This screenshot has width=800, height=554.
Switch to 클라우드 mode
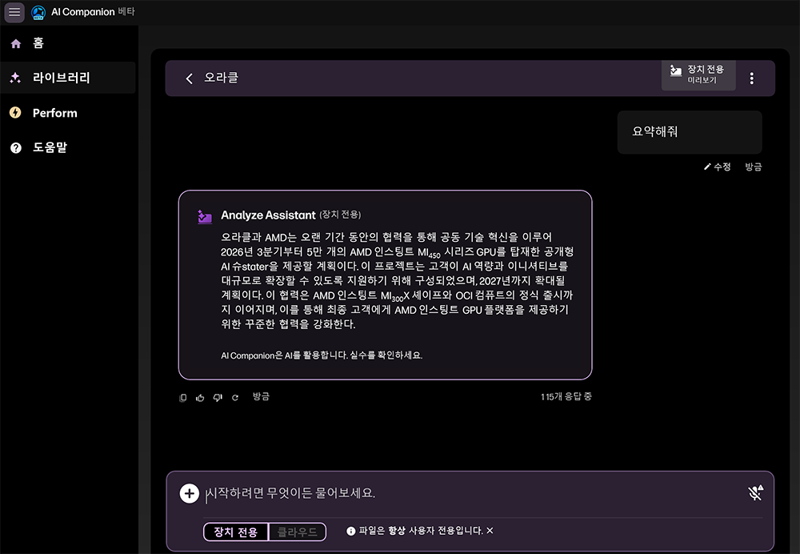(297, 532)
